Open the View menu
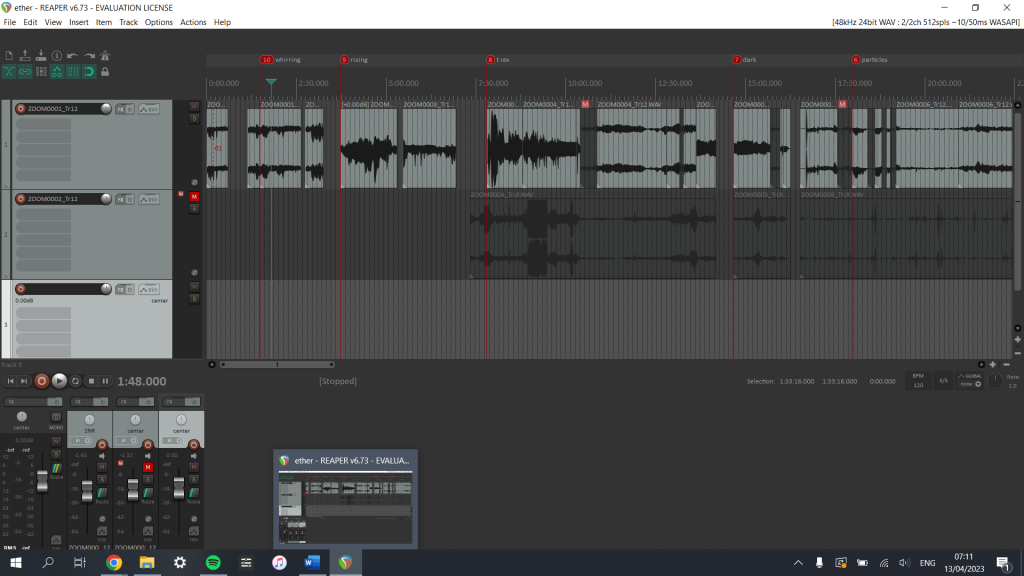Image resolution: width=1024 pixels, height=576 pixels. pyautogui.click(x=53, y=22)
